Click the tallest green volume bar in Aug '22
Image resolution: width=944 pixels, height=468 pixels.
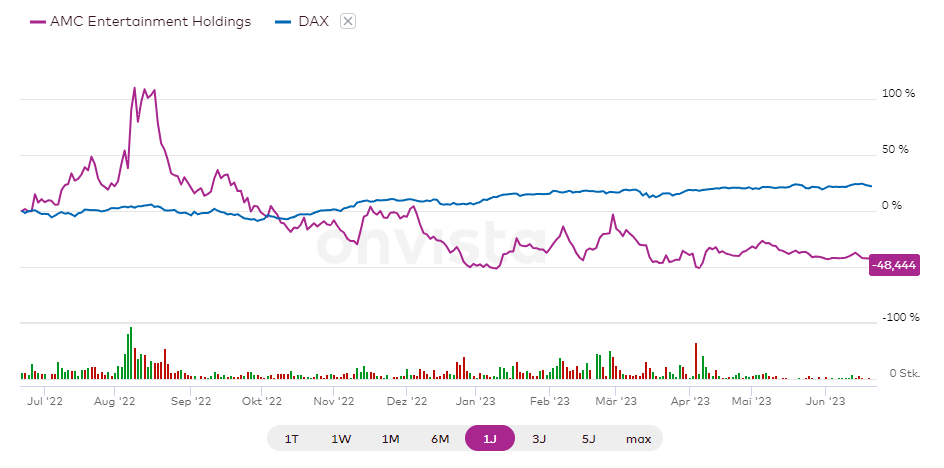coord(130,353)
